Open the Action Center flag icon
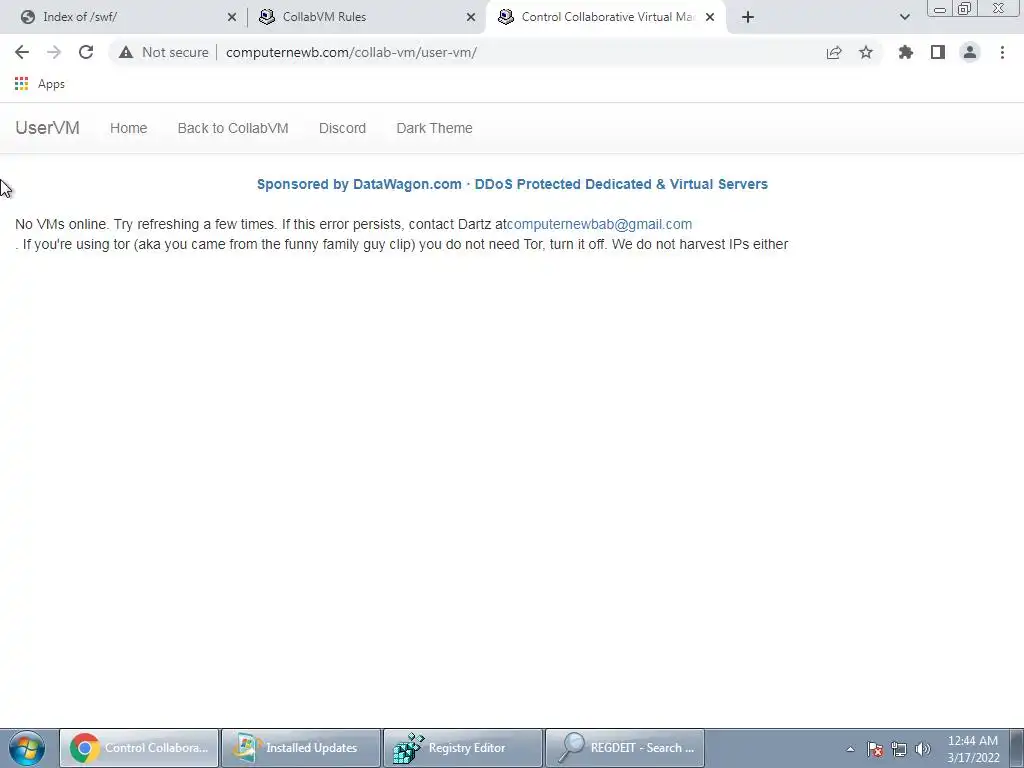The height and width of the screenshot is (768, 1024). pos(875,749)
